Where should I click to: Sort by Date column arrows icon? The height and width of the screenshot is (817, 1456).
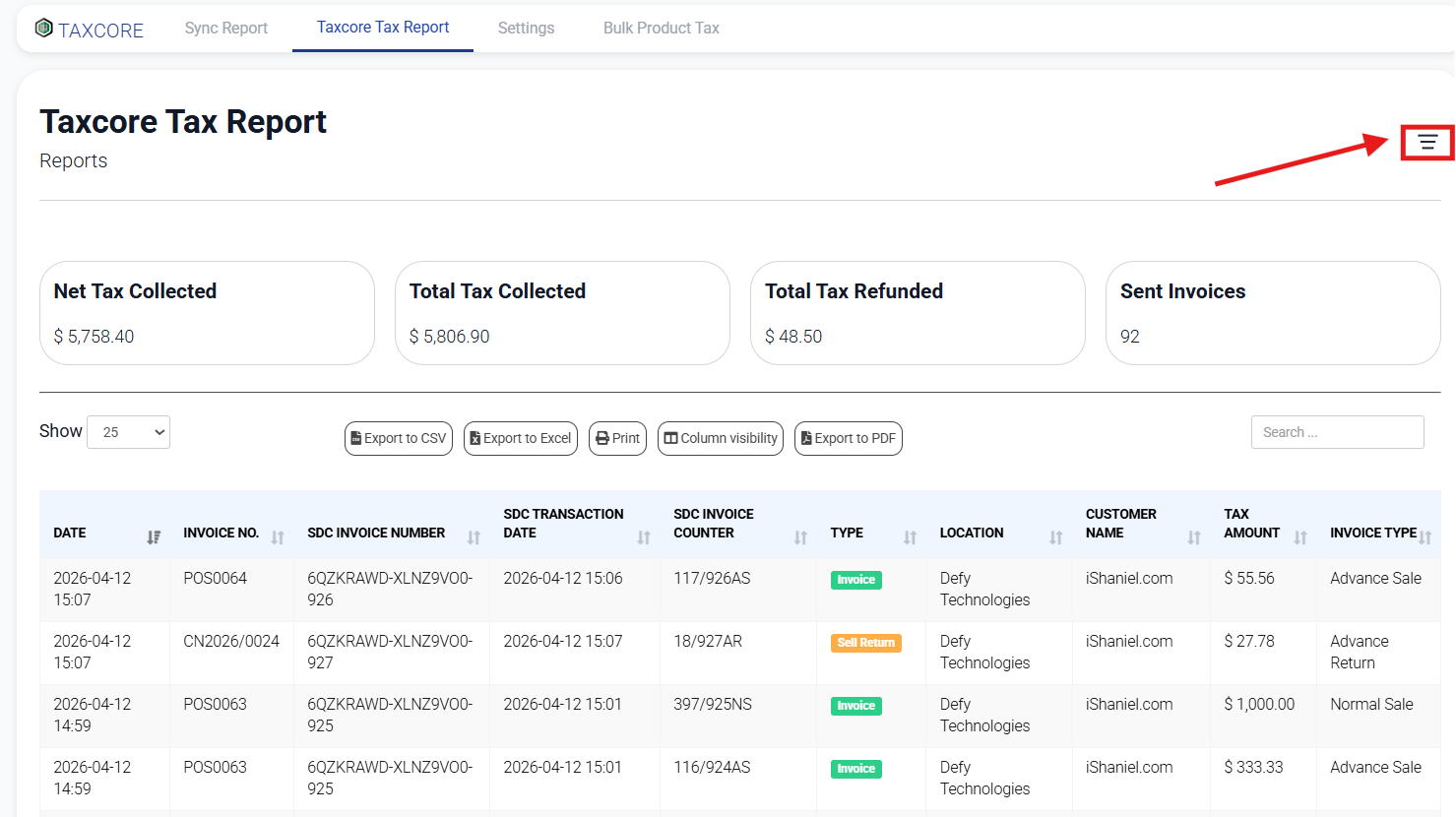click(x=154, y=537)
